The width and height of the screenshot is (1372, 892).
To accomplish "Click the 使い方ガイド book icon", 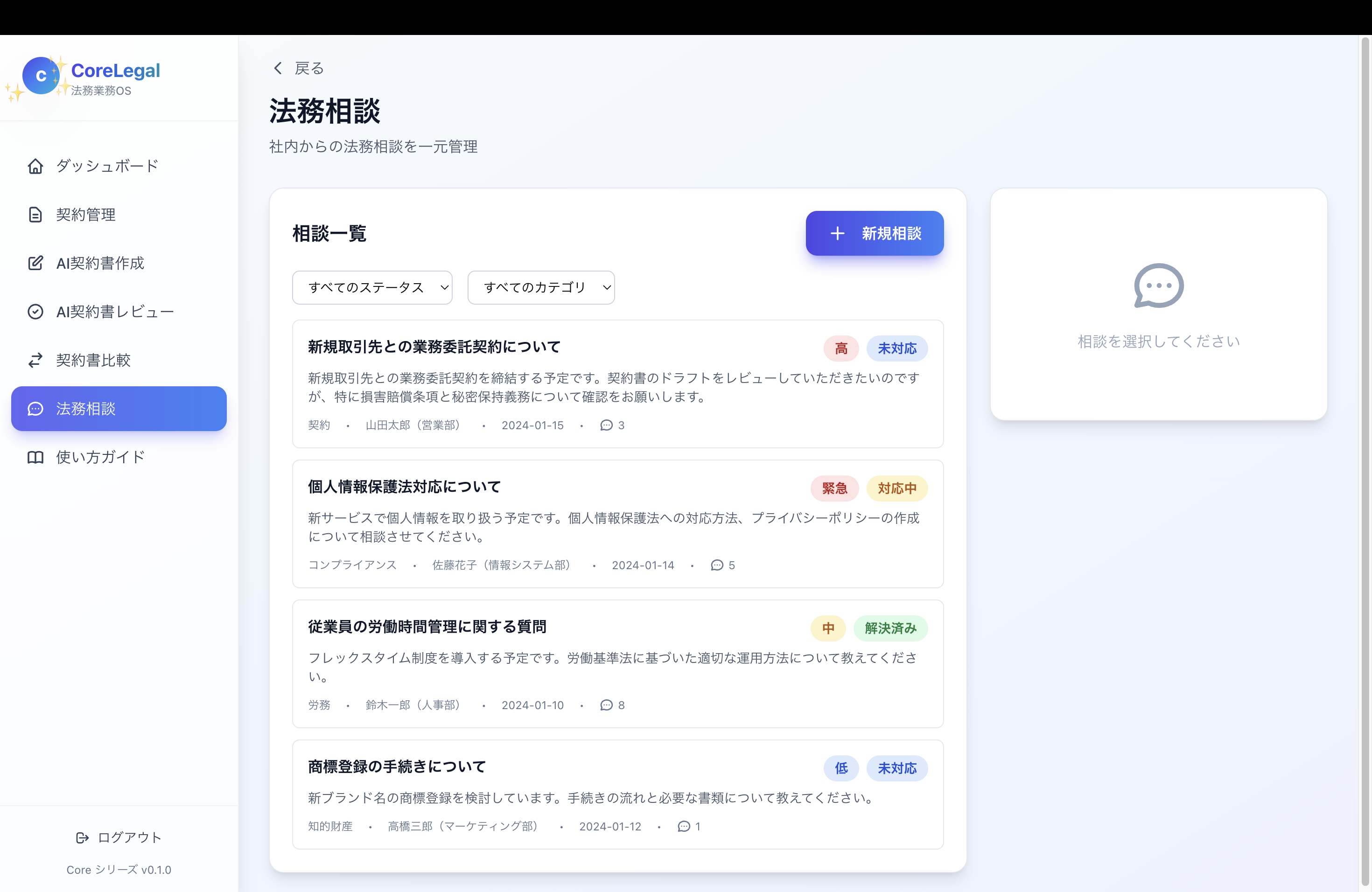I will (x=35, y=457).
